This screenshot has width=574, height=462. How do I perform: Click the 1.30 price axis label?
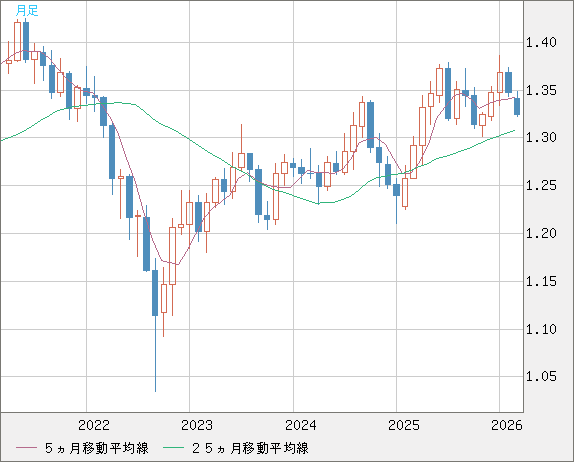541,138
